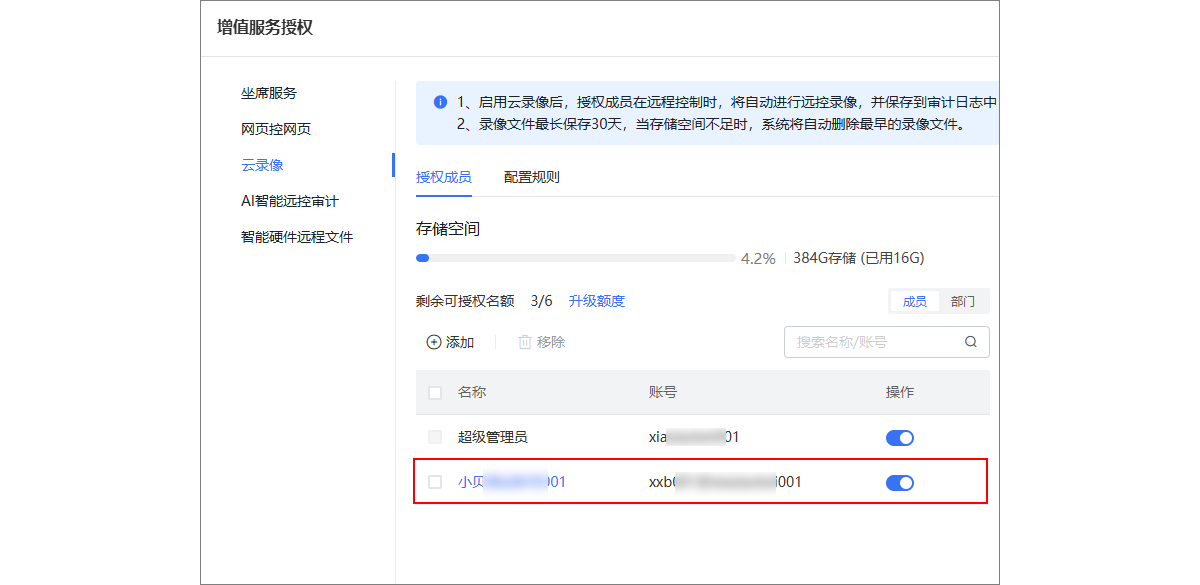This screenshot has height=585, width=1200.
Task: Disable cloud recording toggle for 超级管理员
Action: pos(899,437)
